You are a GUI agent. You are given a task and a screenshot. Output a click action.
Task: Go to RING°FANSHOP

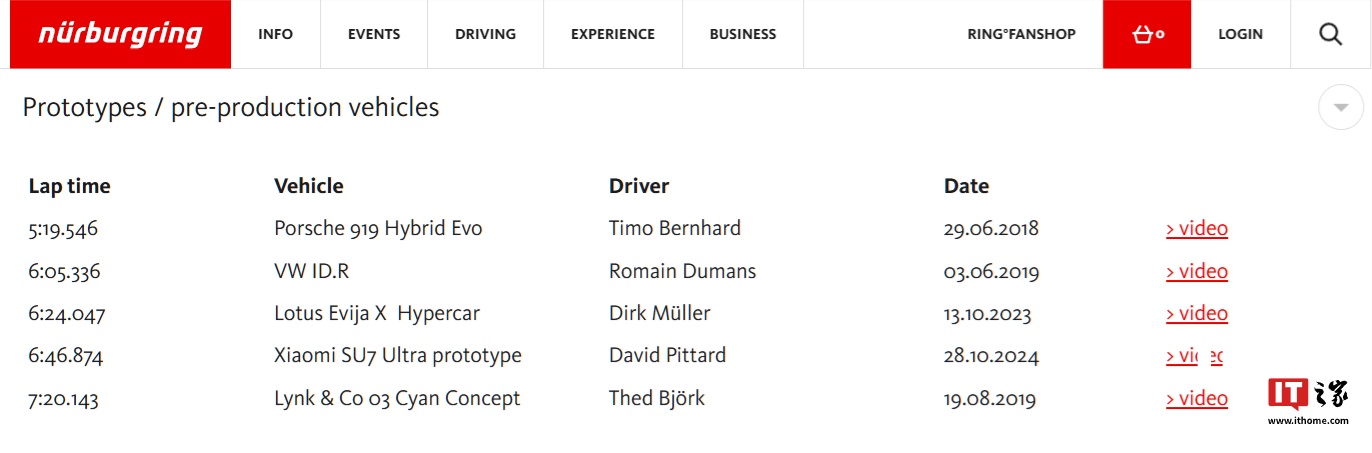tap(1021, 34)
